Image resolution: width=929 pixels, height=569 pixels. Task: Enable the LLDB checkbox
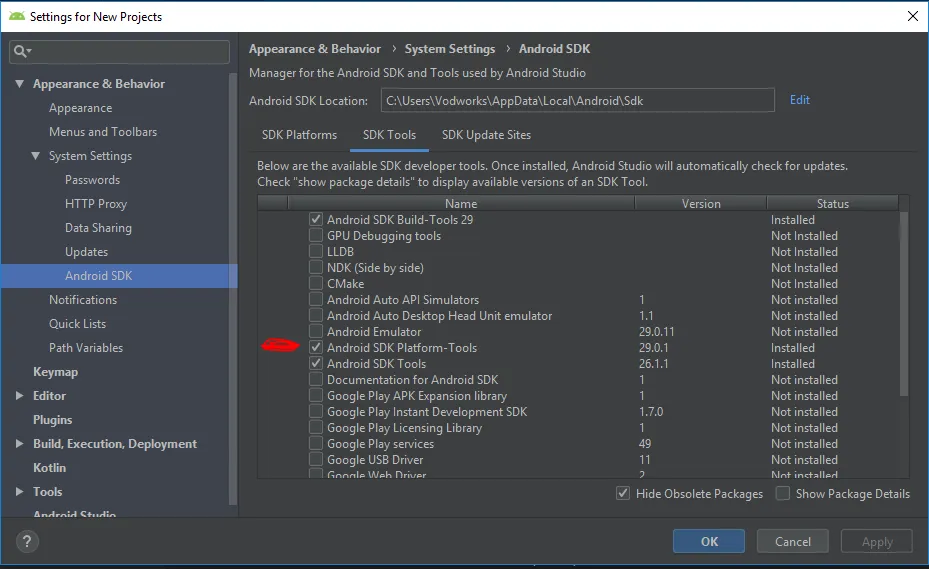[316, 251]
